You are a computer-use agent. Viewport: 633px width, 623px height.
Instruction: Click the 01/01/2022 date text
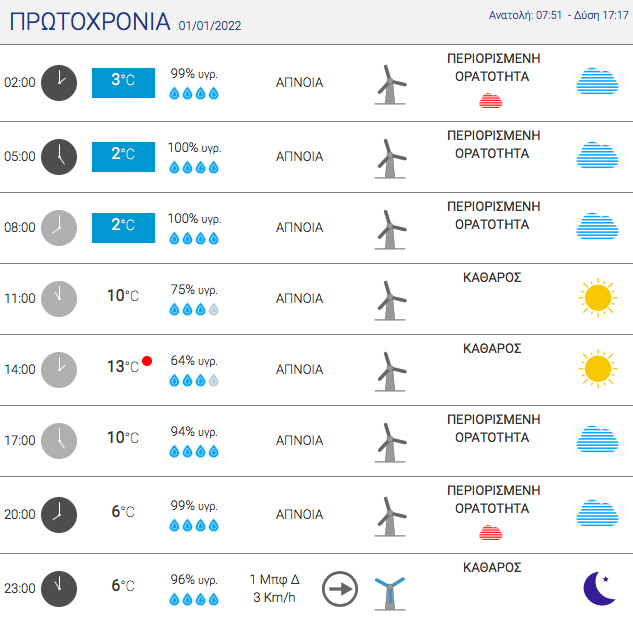pyautogui.click(x=210, y=26)
